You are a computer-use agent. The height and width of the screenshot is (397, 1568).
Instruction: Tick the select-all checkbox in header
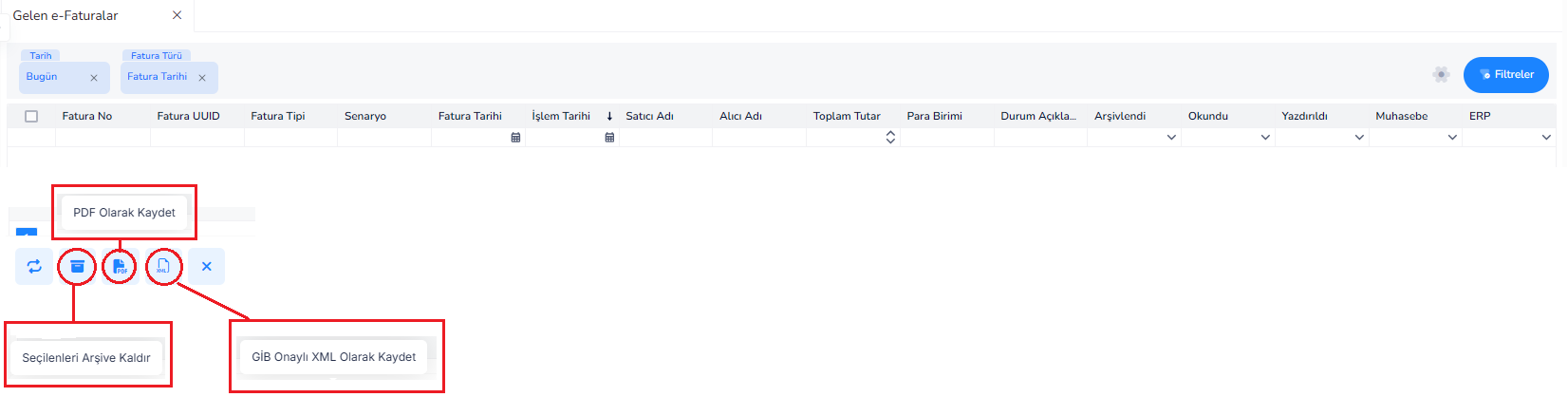point(31,116)
